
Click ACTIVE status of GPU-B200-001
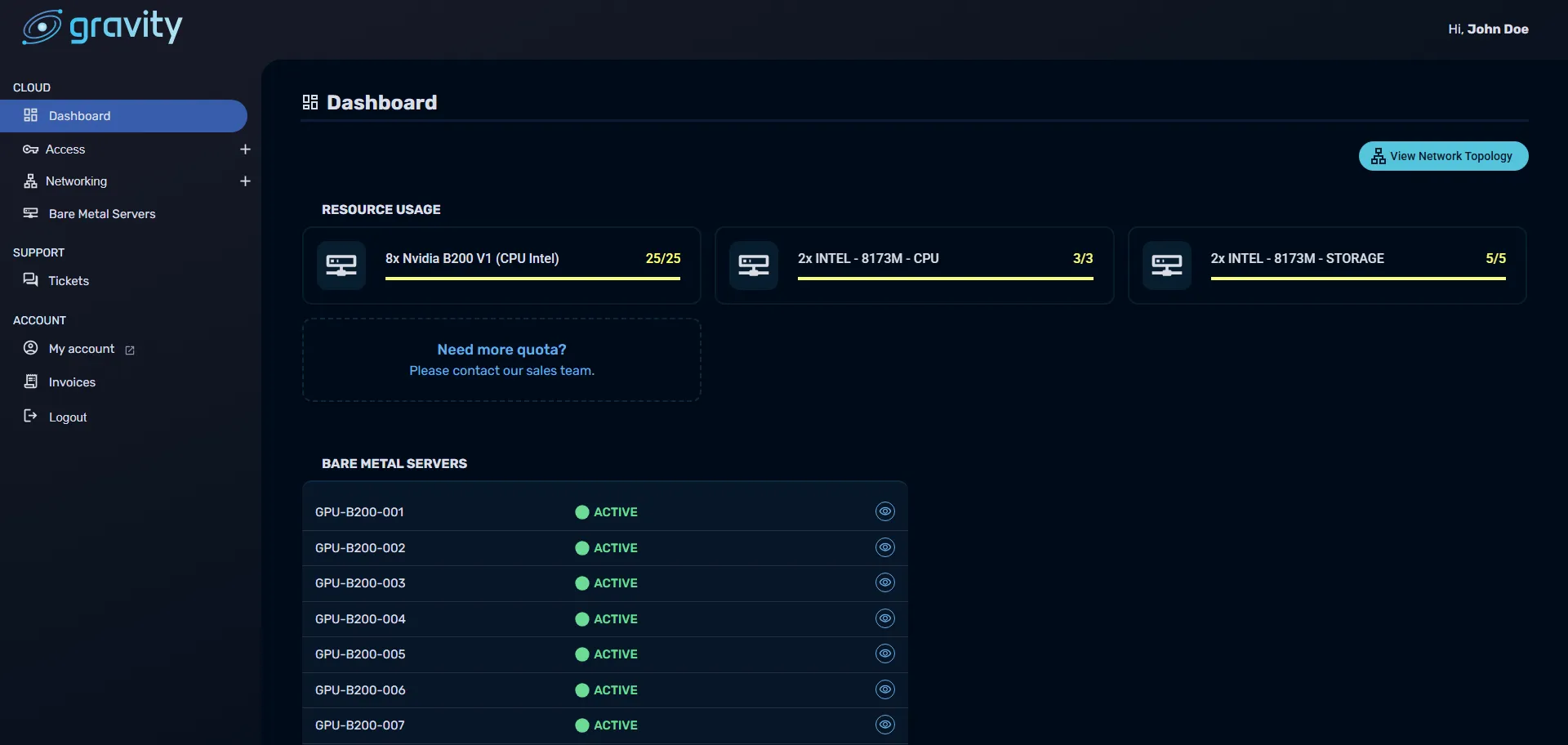606,512
